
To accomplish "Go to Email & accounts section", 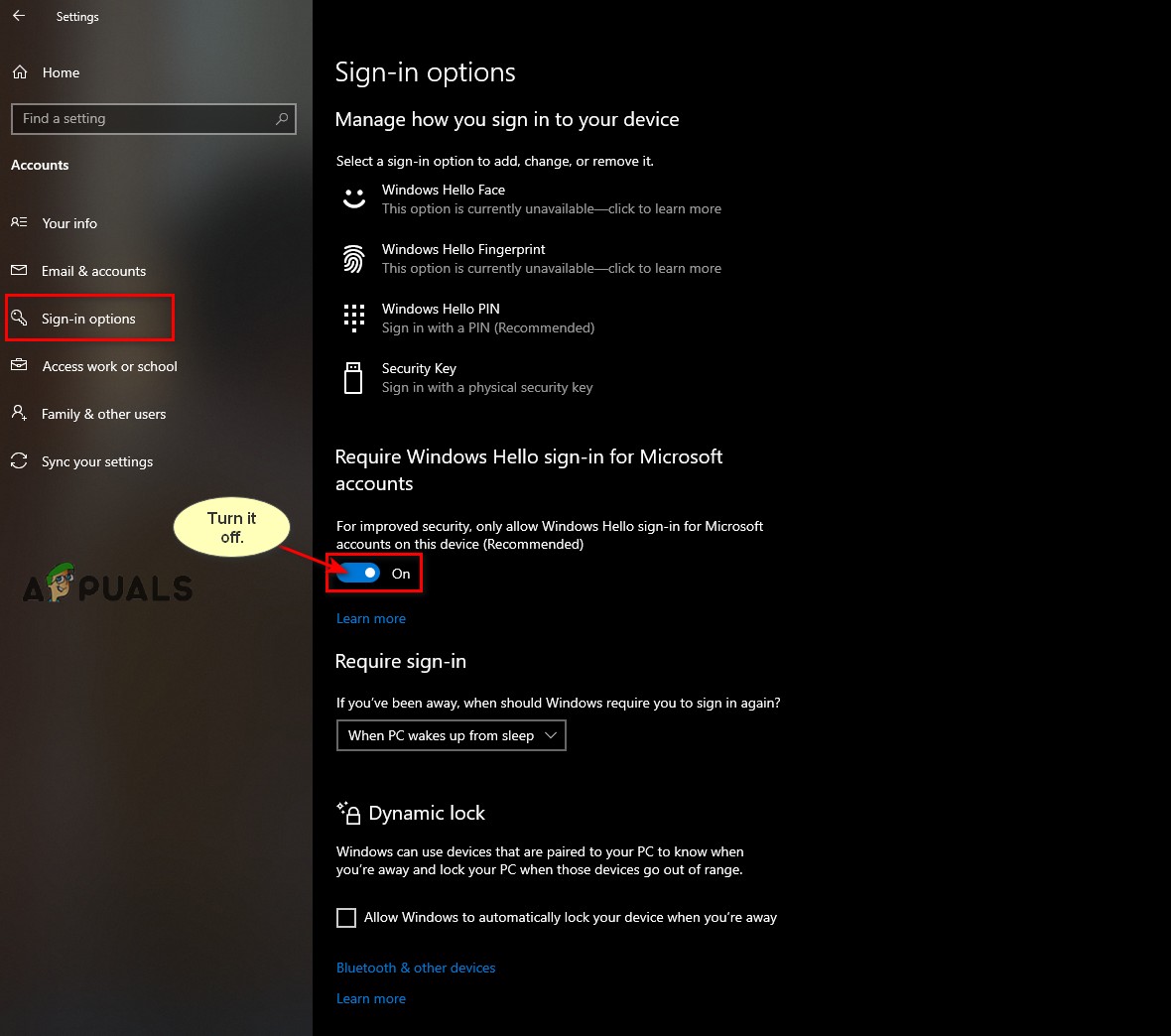I will (93, 271).
